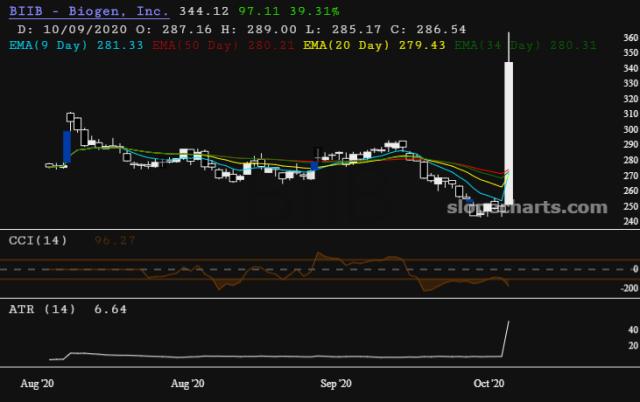Select the open price 287.16
This screenshot has width=640, height=402.
[187, 29]
